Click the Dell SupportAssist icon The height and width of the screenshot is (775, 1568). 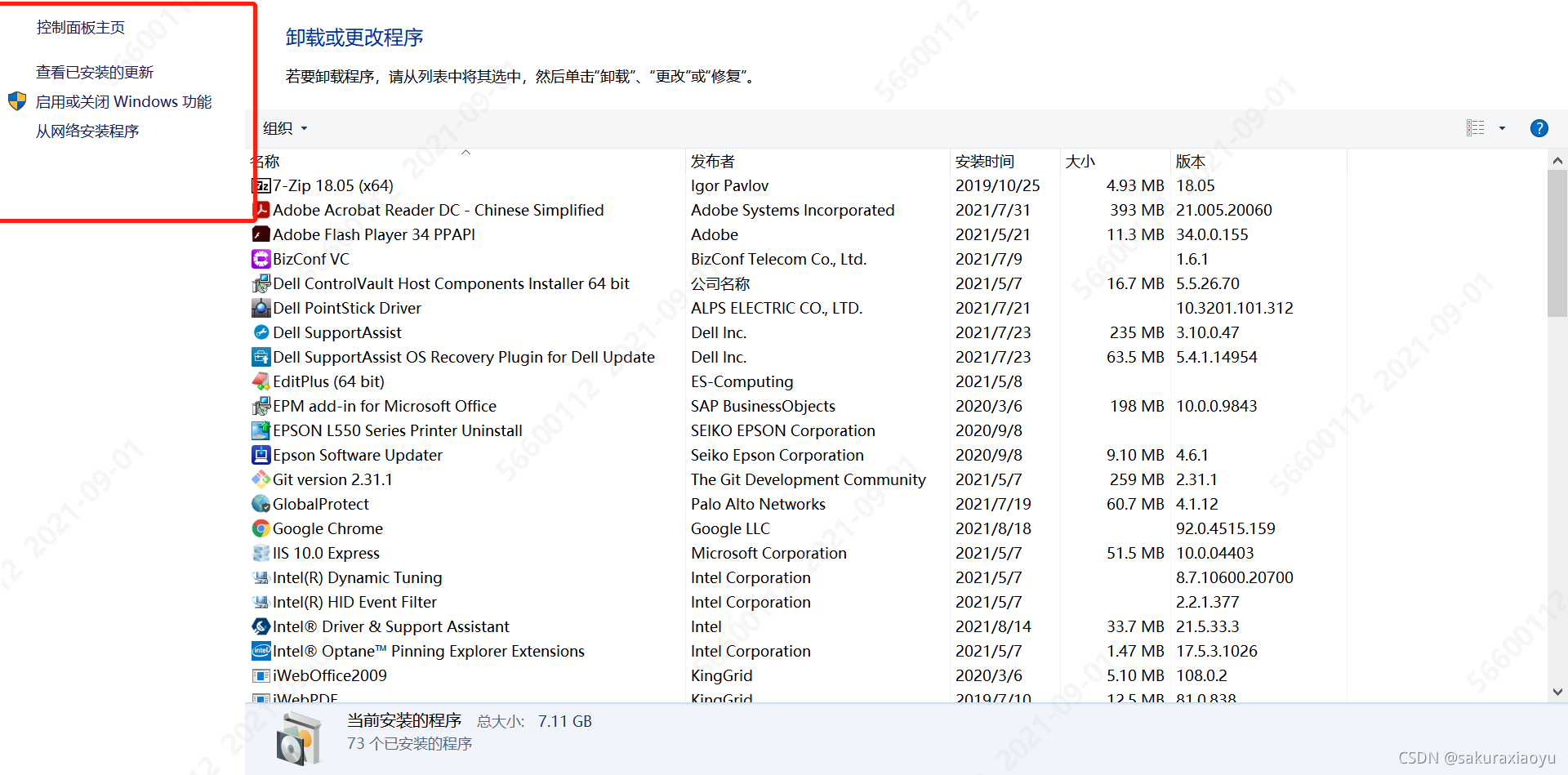coord(261,333)
